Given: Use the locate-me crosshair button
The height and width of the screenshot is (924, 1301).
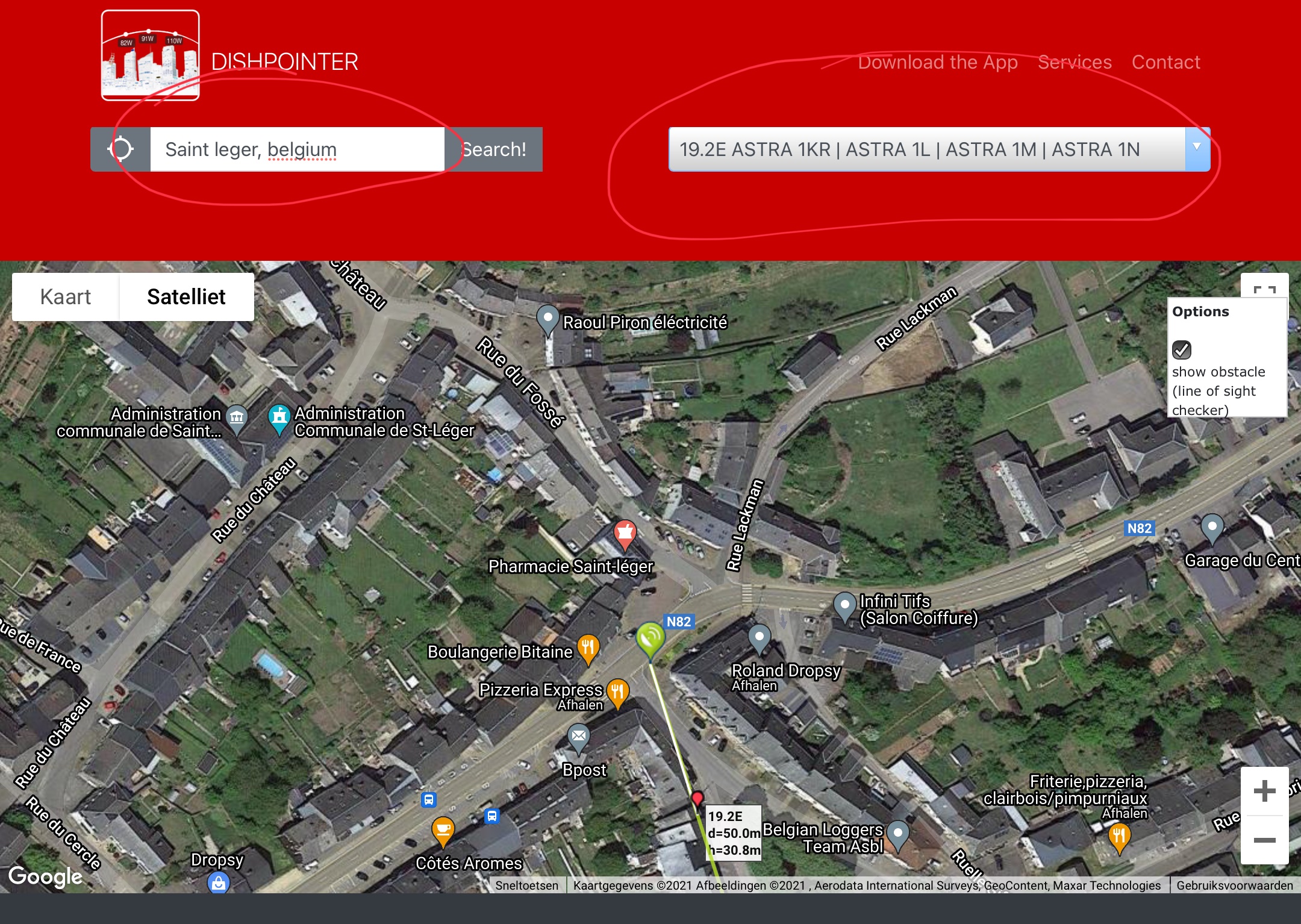Looking at the screenshot, I should tap(120, 149).
